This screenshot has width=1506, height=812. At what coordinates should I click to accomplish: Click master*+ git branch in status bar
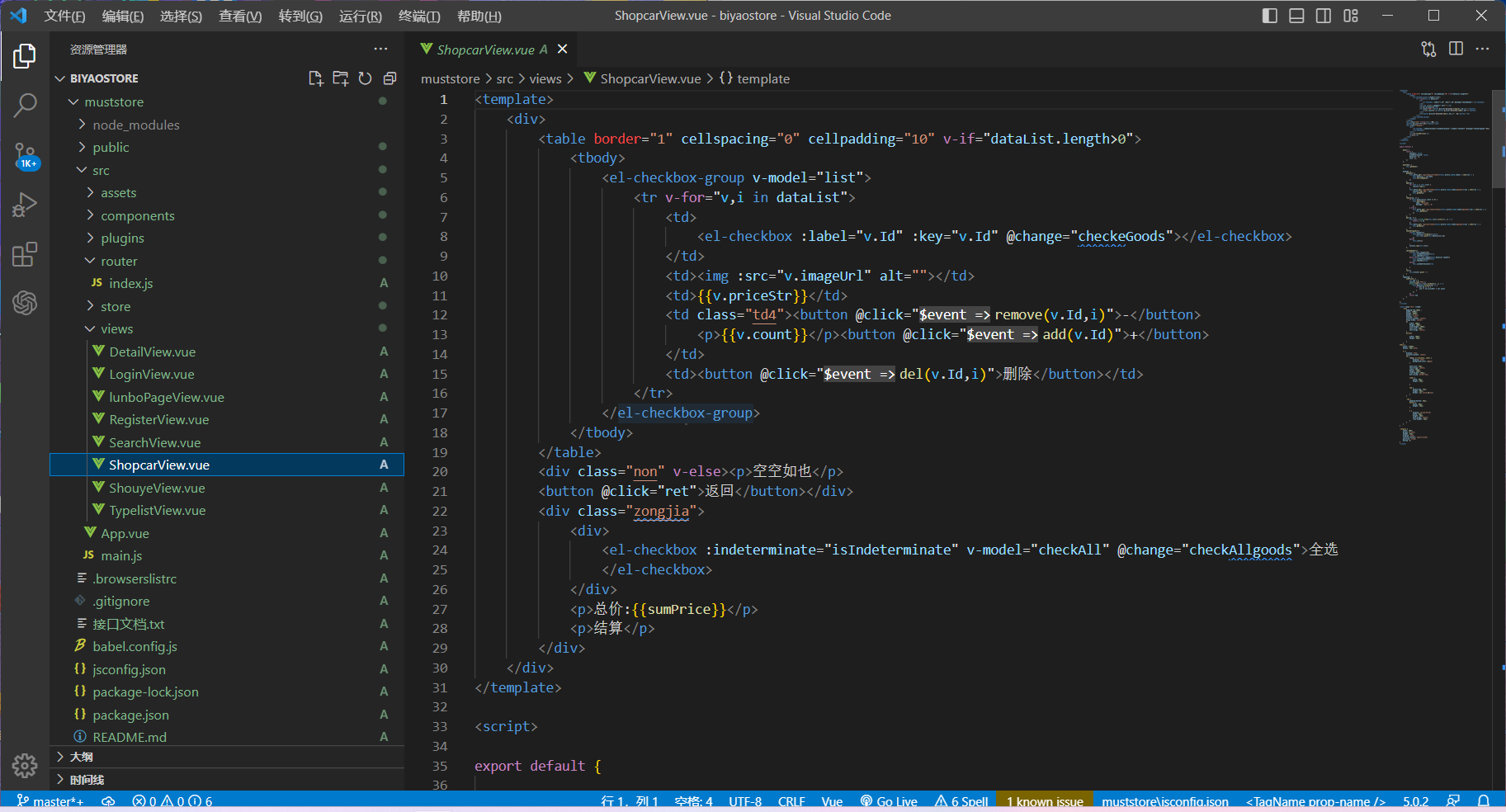tap(51, 801)
